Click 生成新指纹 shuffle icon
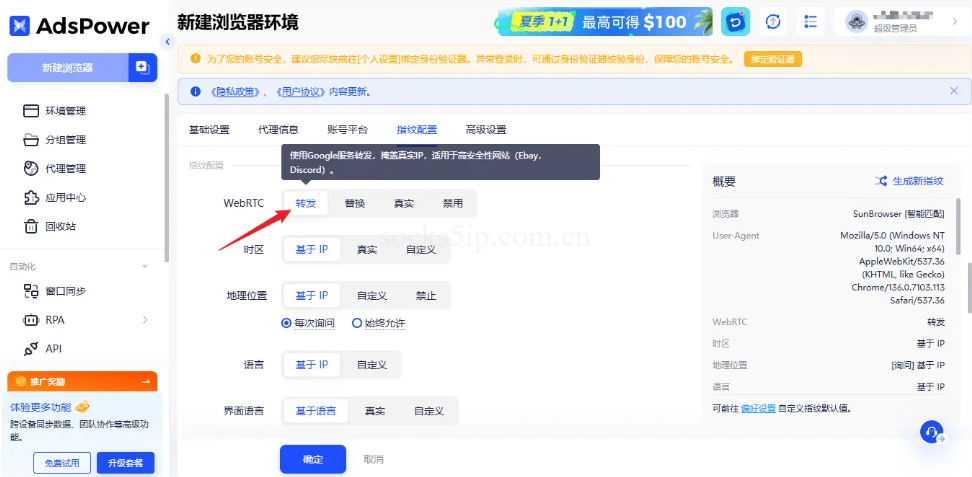The width and height of the screenshot is (972, 477). pyautogui.click(x=880, y=181)
